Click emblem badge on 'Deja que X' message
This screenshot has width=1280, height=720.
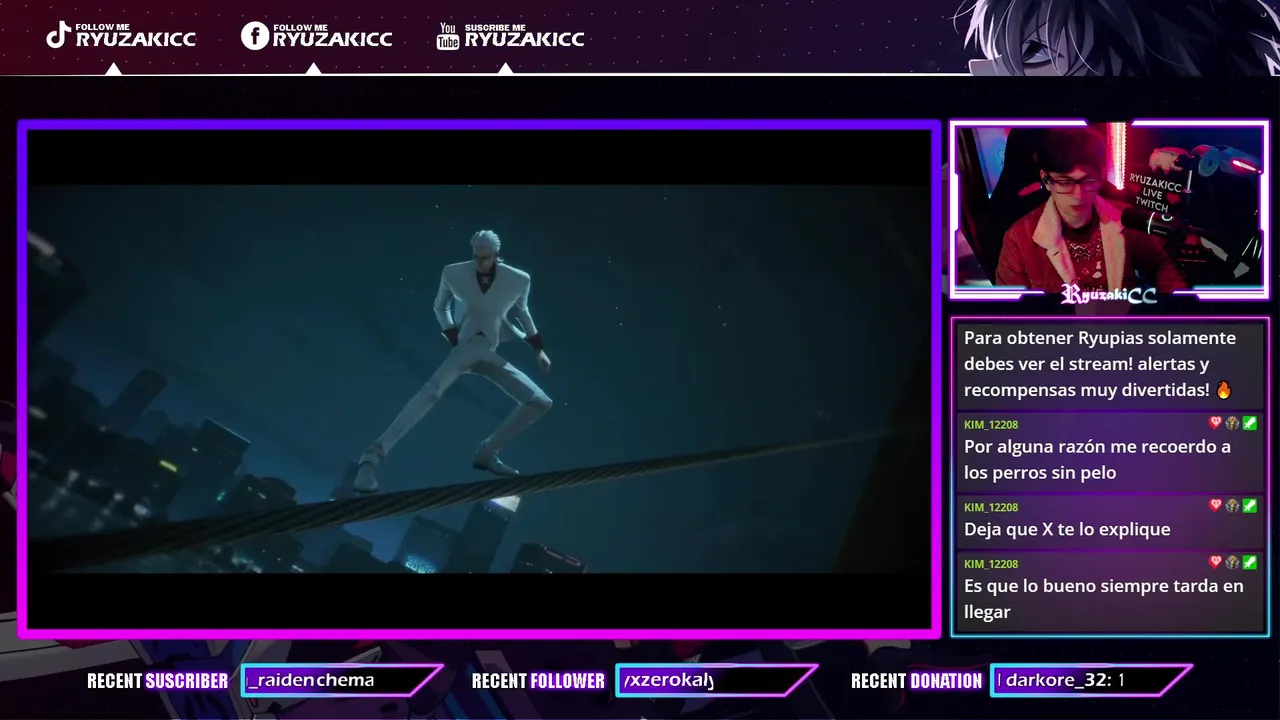pos(1232,506)
